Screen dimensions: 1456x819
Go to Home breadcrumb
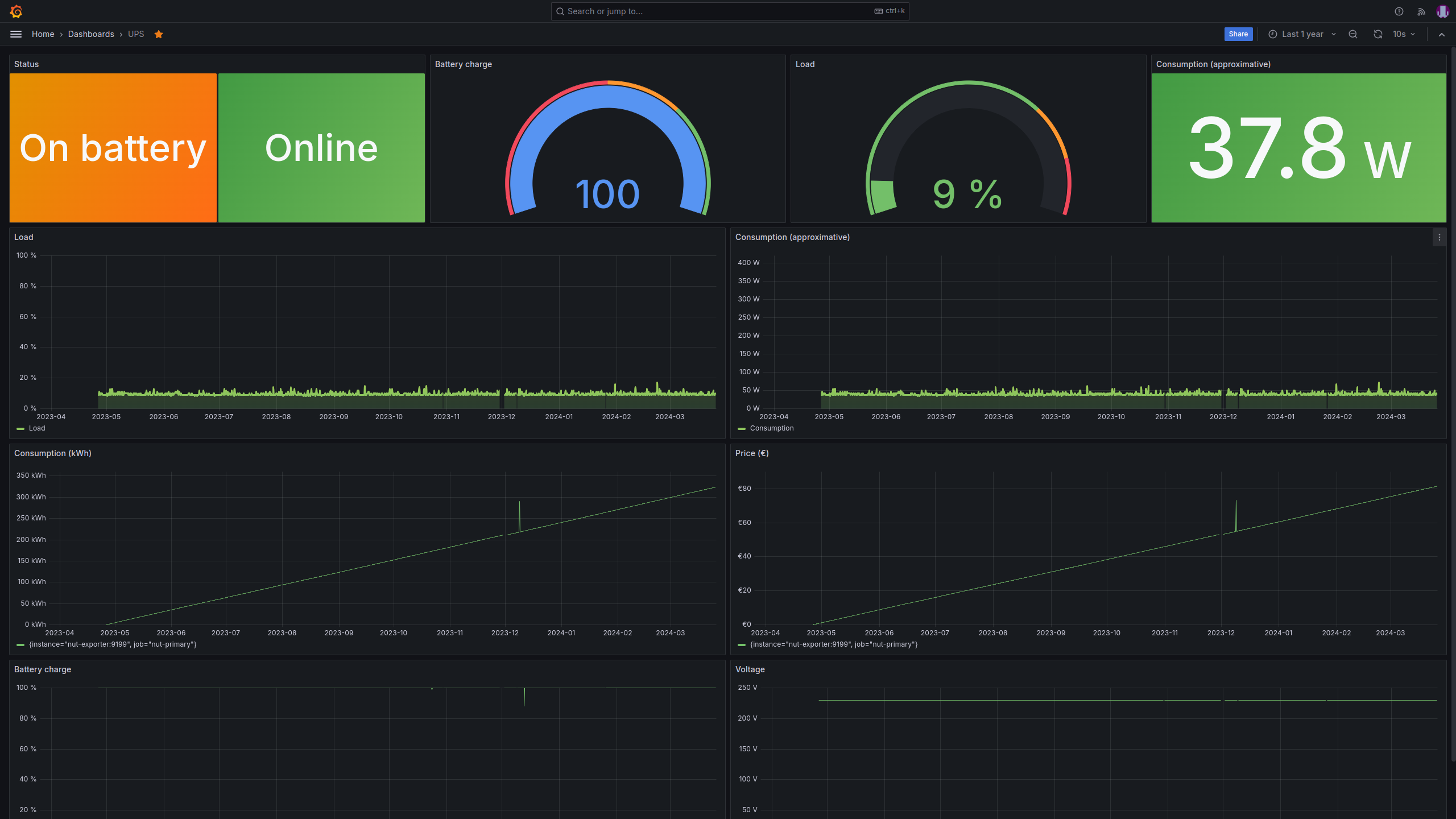point(43,34)
